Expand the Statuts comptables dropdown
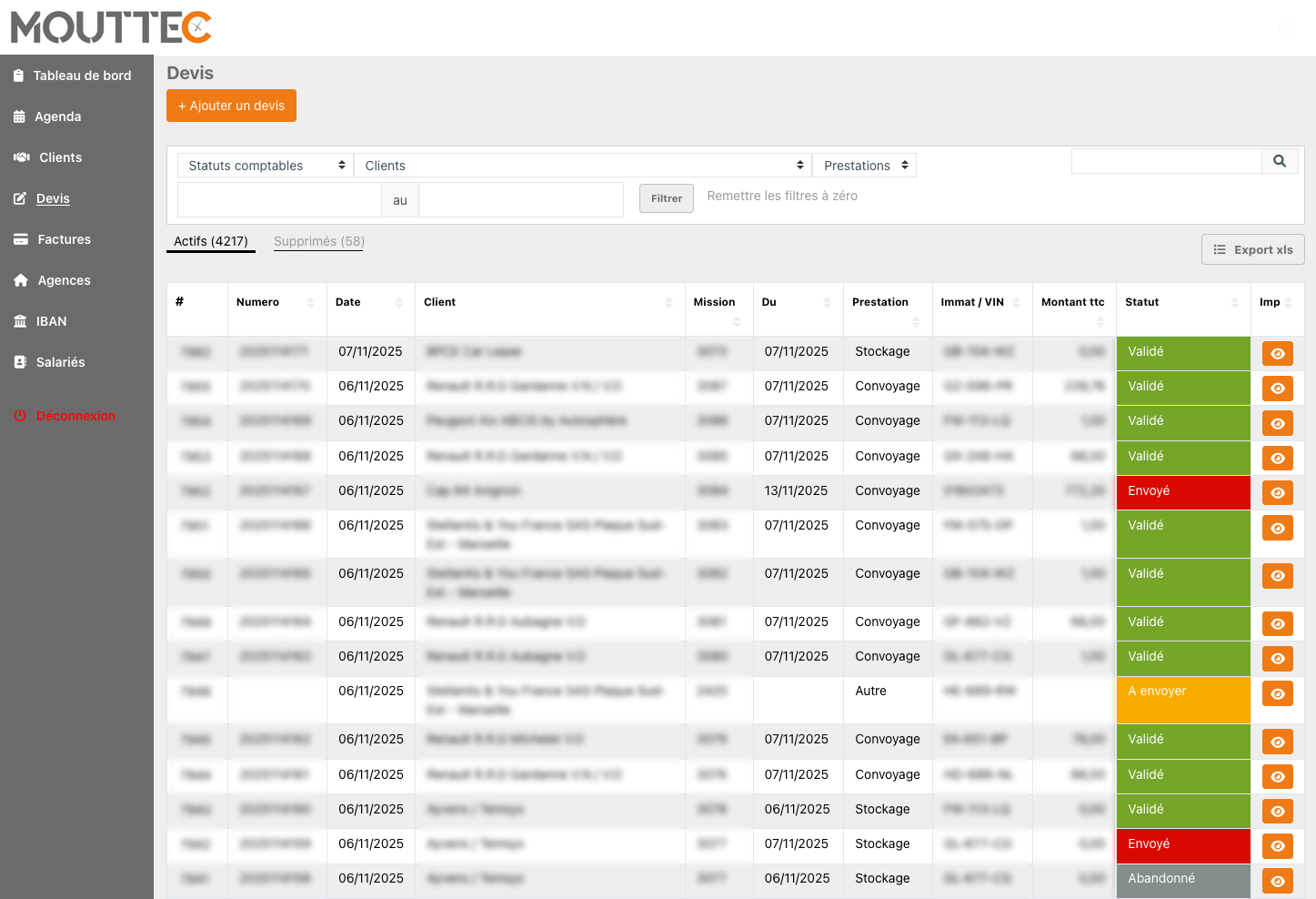This screenshot has height=899, width=1316. point(266,166)
